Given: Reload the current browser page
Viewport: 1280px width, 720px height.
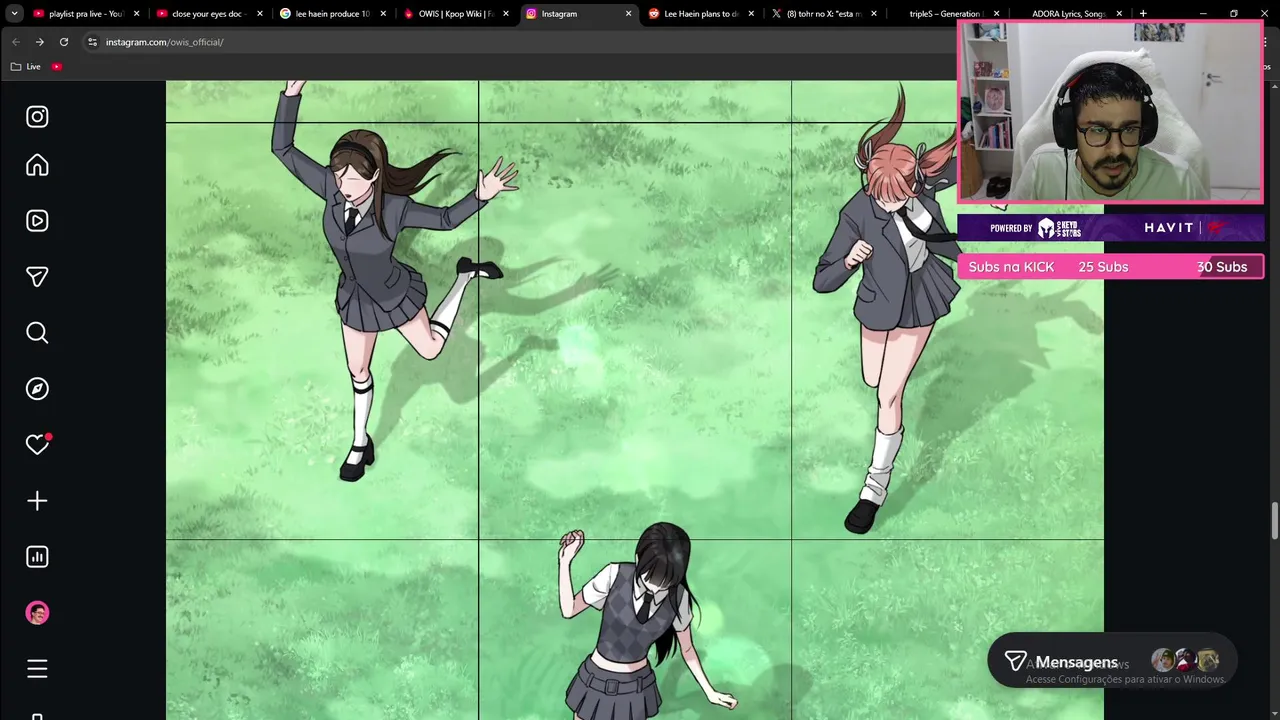Looking at the screenshot, I should [x=64, y=42].
